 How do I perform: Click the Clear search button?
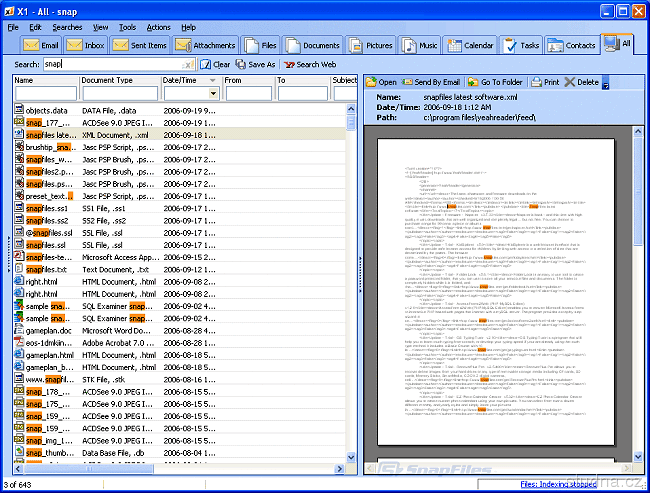214,64
